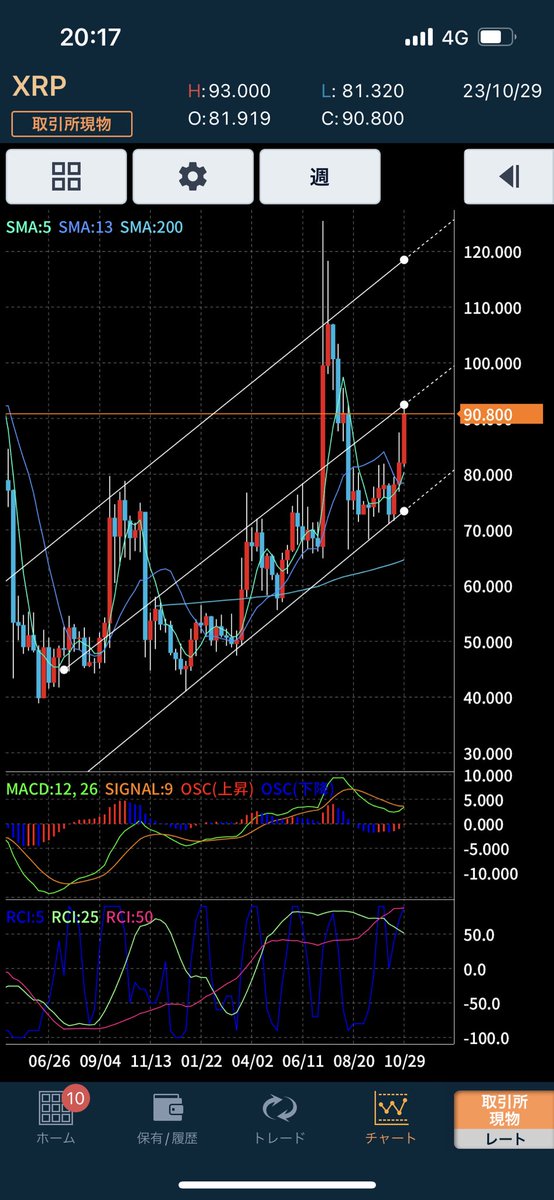This screenshot has height=1200, width=554.
Task: Tap the RCI:5 label
Action: click(23, 915)
